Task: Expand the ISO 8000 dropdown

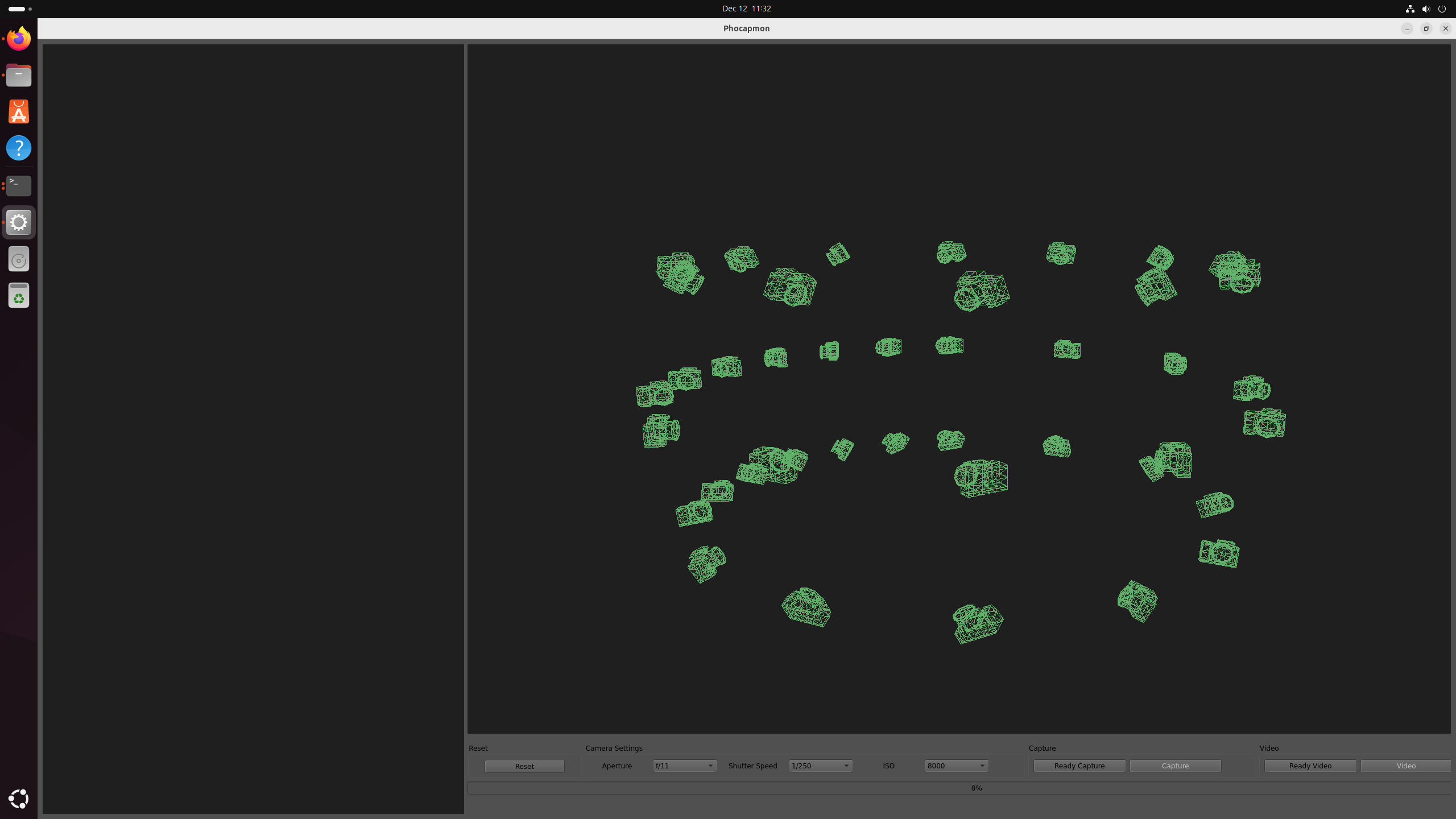Action: point(956,766)
